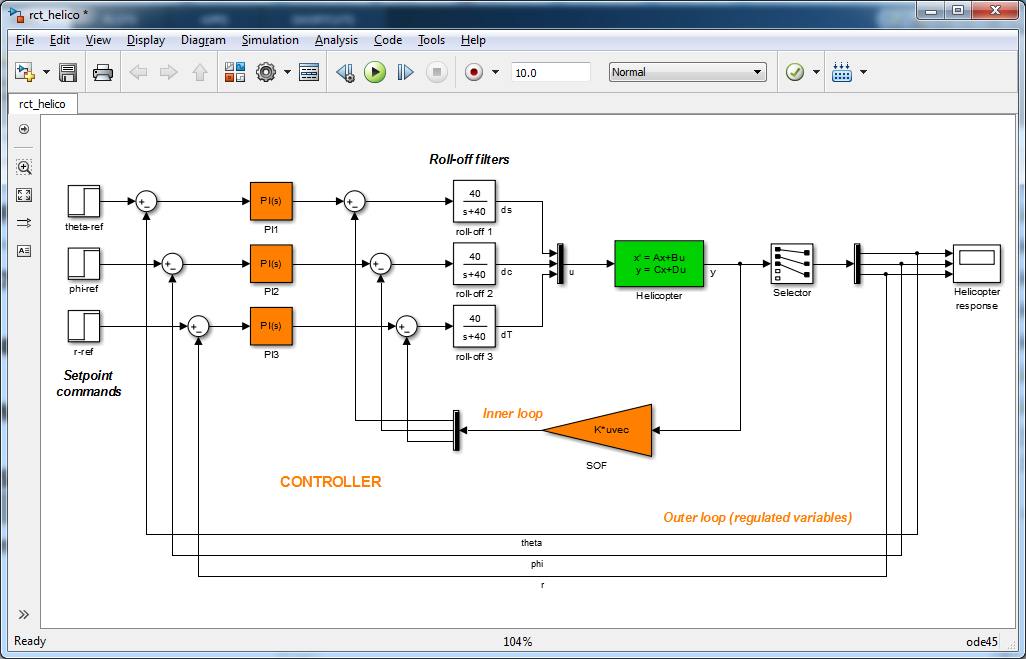Image resolution: width=1026 pixels, height=659 pixels.
Task: Select the PI3 controller block
Action: (x=271, y=326)
